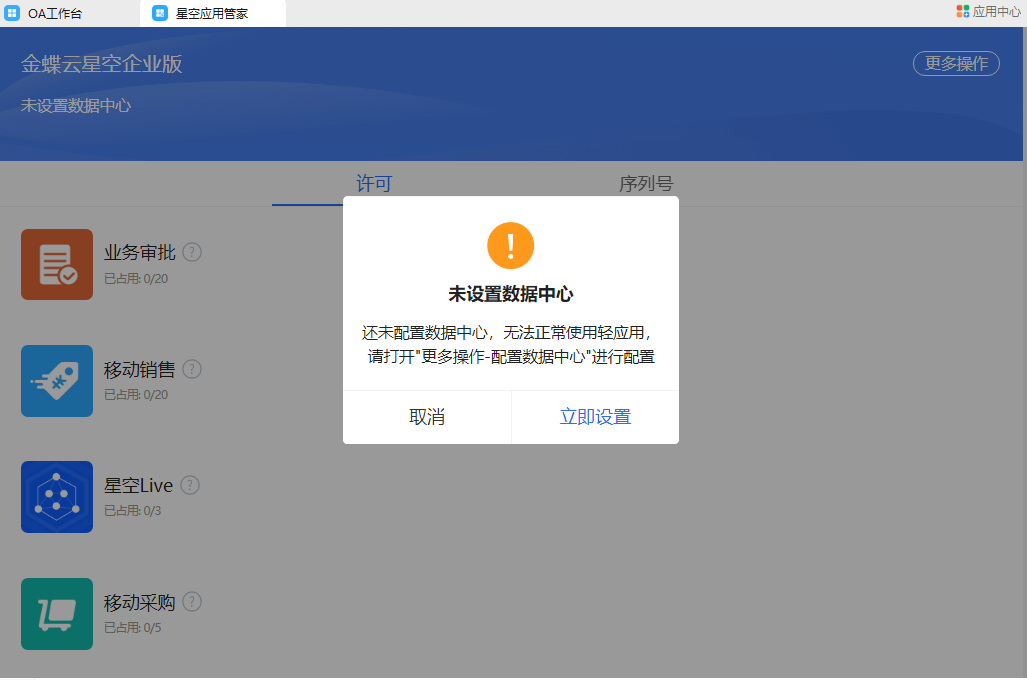The height and width of the screenshot is (680, 1027).
Task: Open help for 业务审批
Action: [x=192, y=252]
